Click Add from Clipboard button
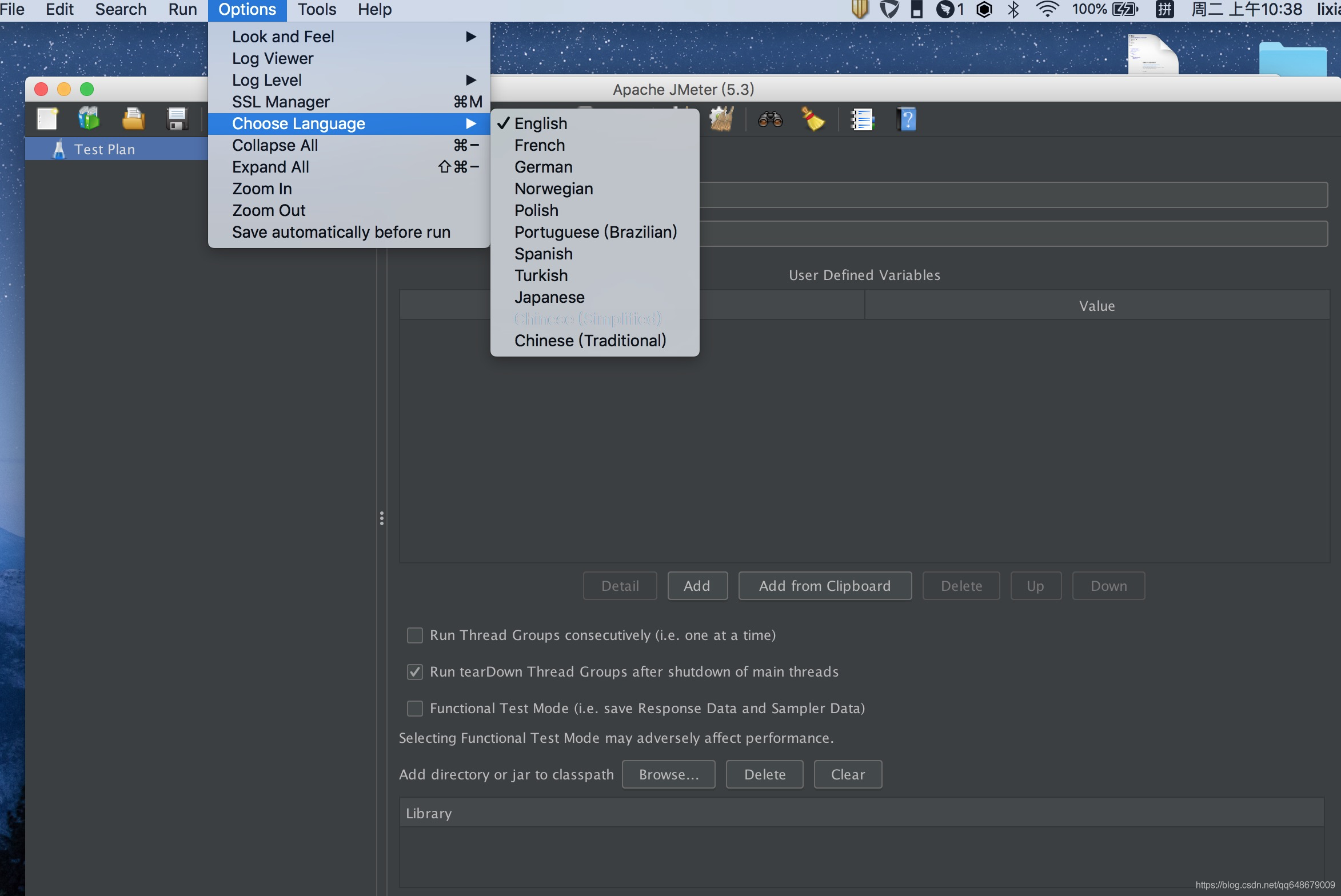Screen dimensions: 1341x896 pyautogui.click(x=824, y=585)
